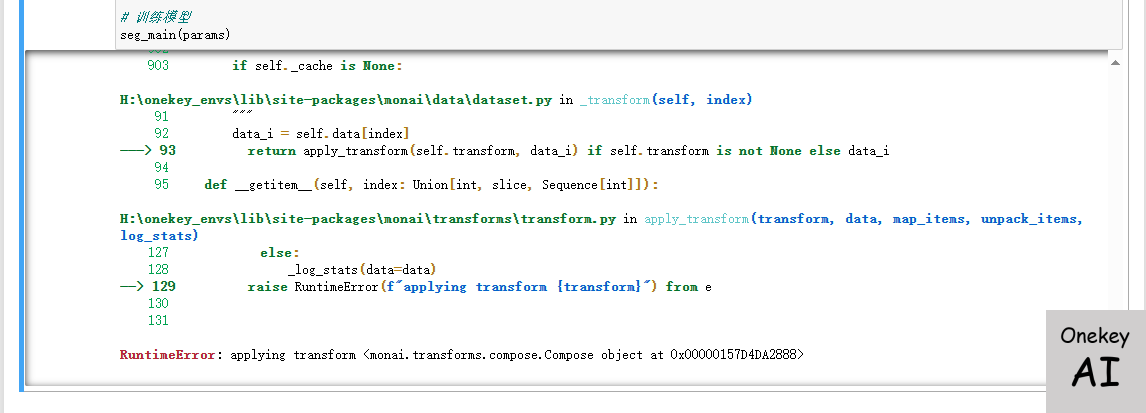This screenshot has width=1146, height=413.
Task: Select the dataset.py file path
Action: tap(336, 100)
